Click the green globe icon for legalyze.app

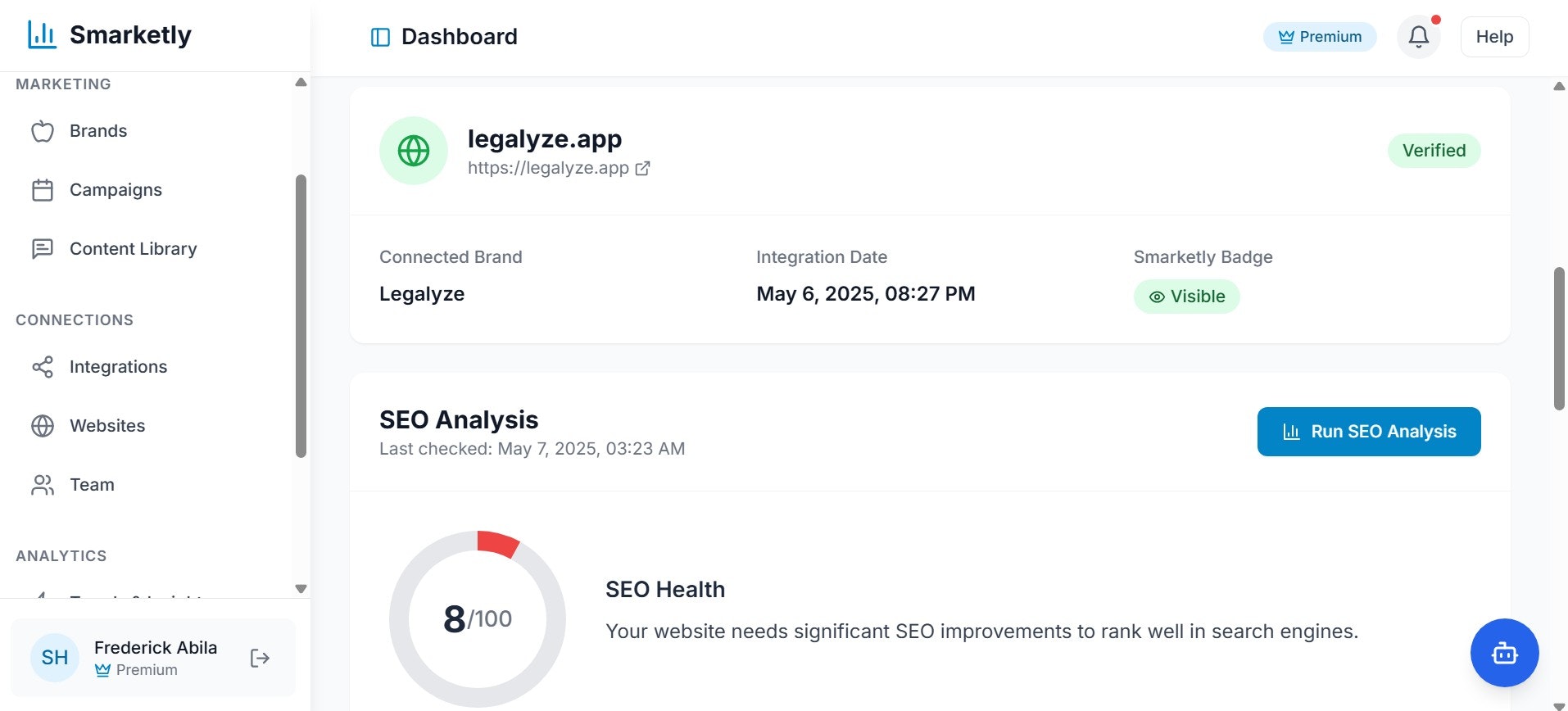pyautogui.click(x=414, y=151)
